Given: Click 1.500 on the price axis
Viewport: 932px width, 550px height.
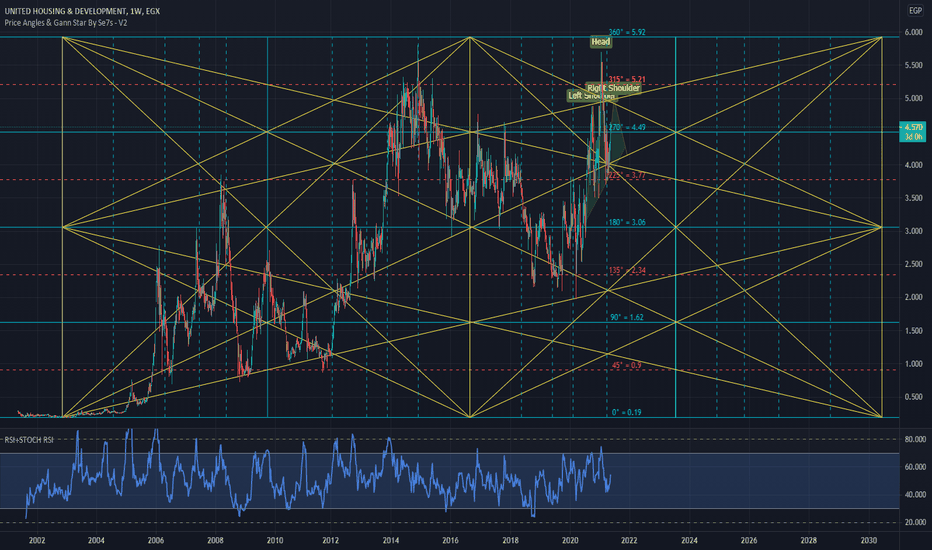Looking at the screenshot, I should tap(914, 331).
